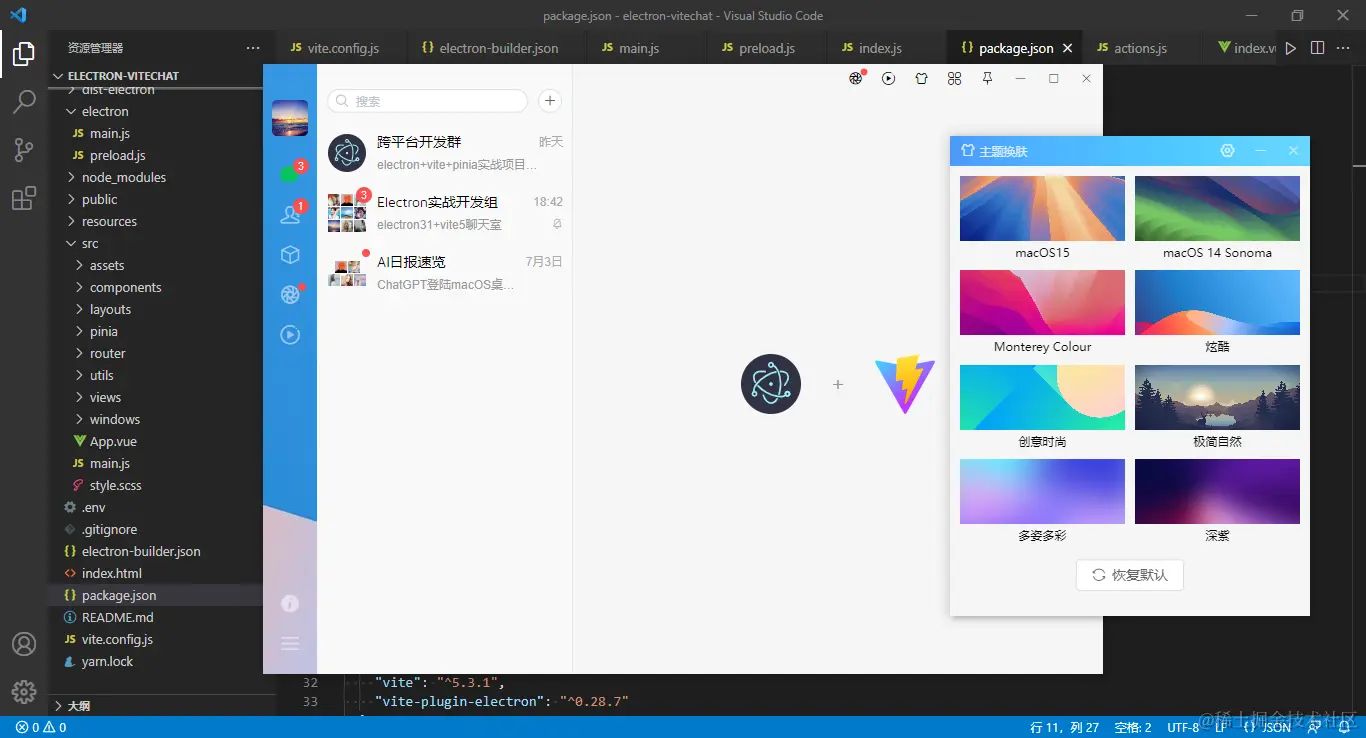This screenshot has width=1366, height=738.
Task: Click the settings gear in theme window titlebar
Action: pyautogui.click(x=1228, y=150)
